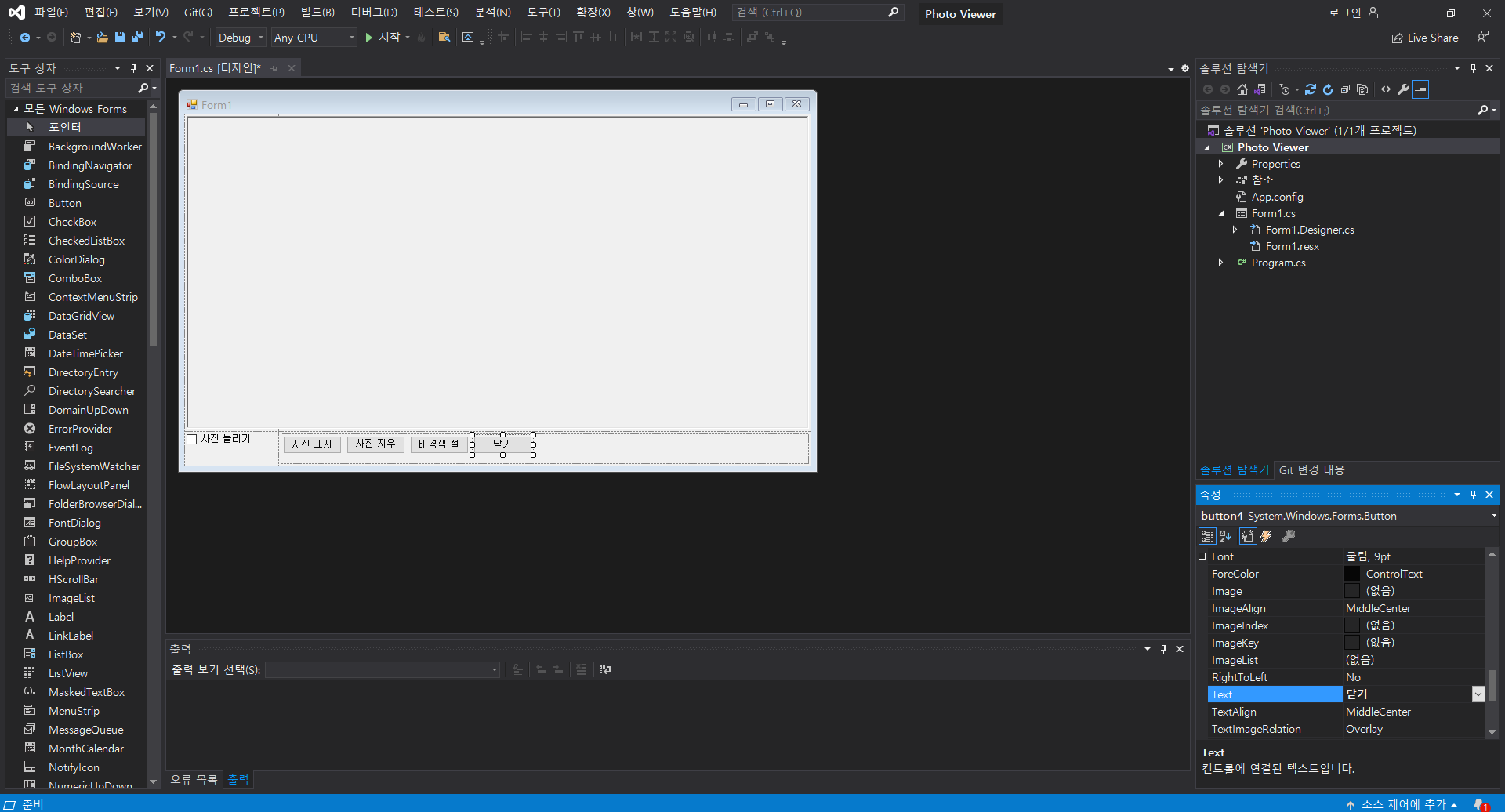The height and width of the screenshot is (812, 1505).
Task: Click the New Project icon
Action: (x=76, y=38)
